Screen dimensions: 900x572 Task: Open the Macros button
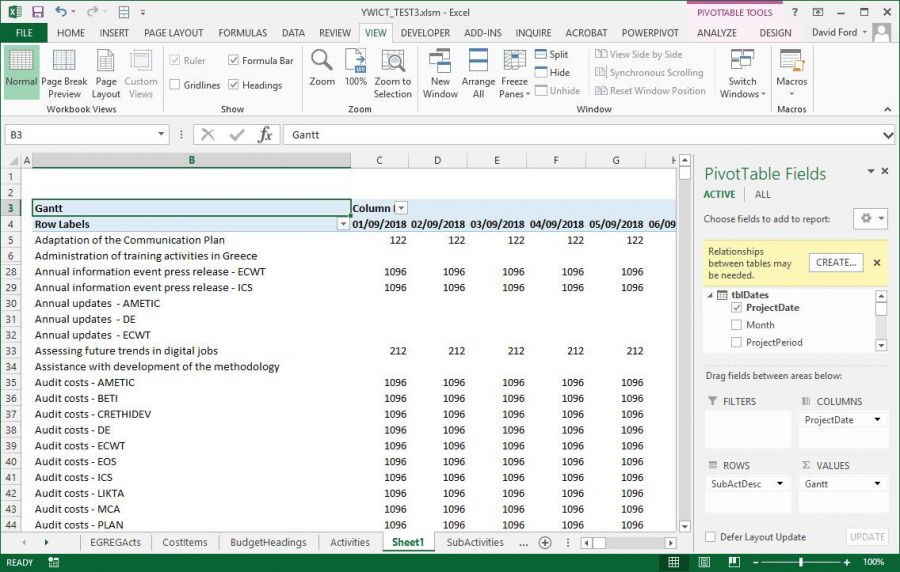[792, 73]
